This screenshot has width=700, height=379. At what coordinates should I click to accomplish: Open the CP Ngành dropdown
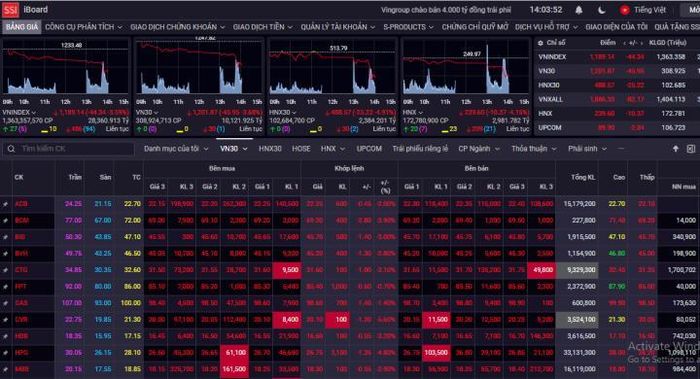[x=479, y=149]
